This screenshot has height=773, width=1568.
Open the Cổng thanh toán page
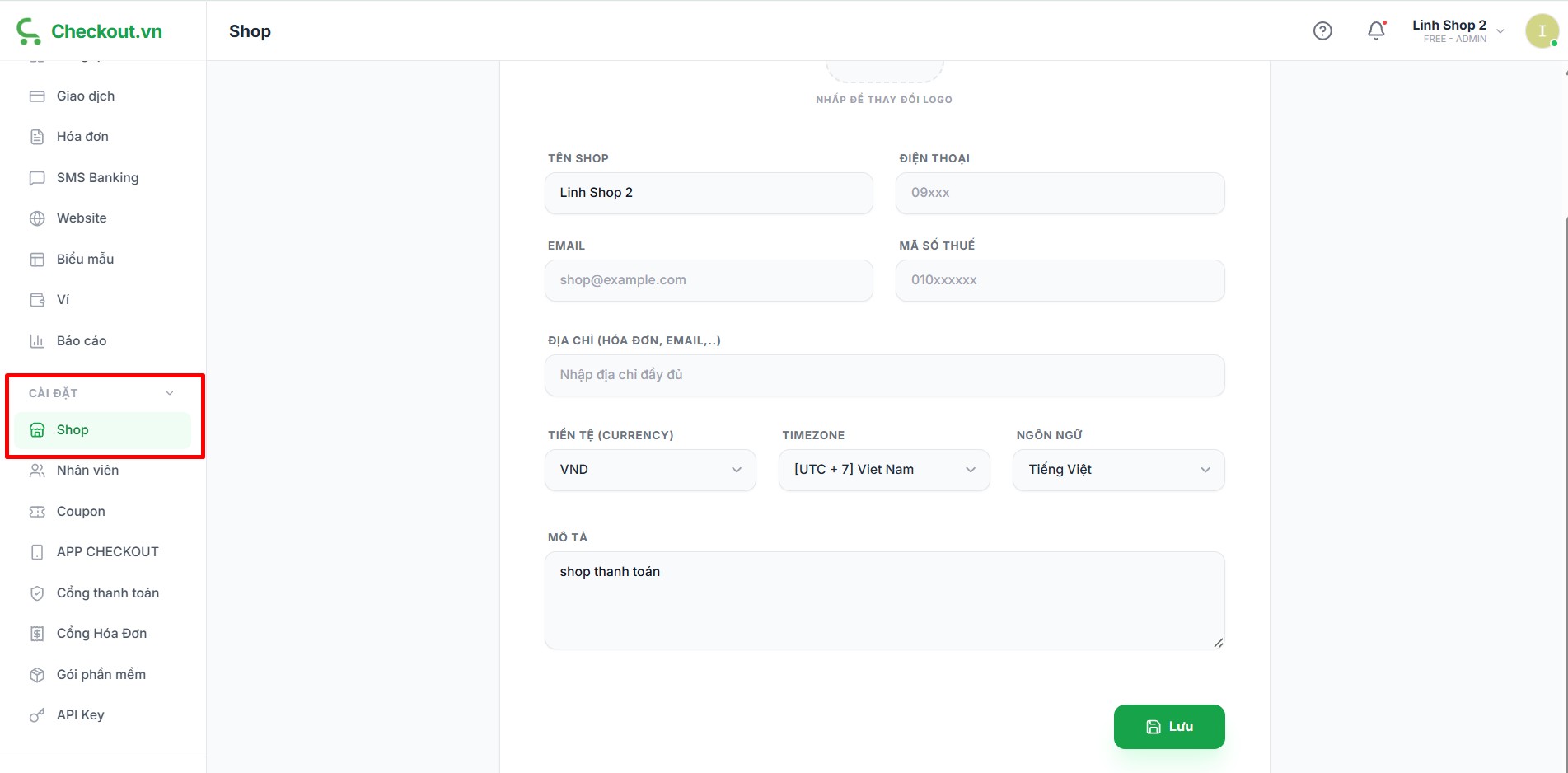[x=107, y=593]
